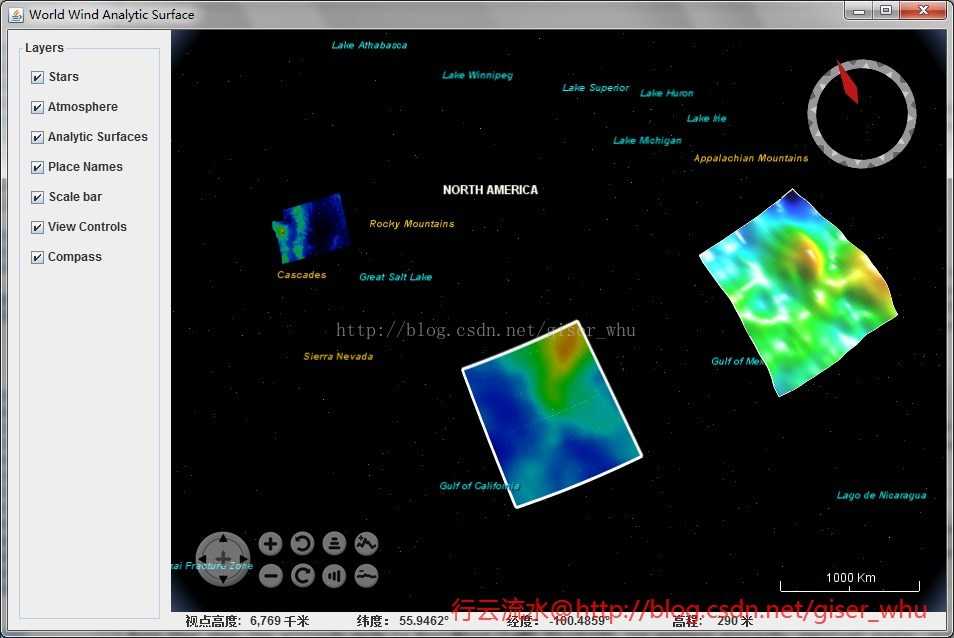The image size is (954, 638).
Task: Click the compass ring's red north needle
Action: pos(848,81)
